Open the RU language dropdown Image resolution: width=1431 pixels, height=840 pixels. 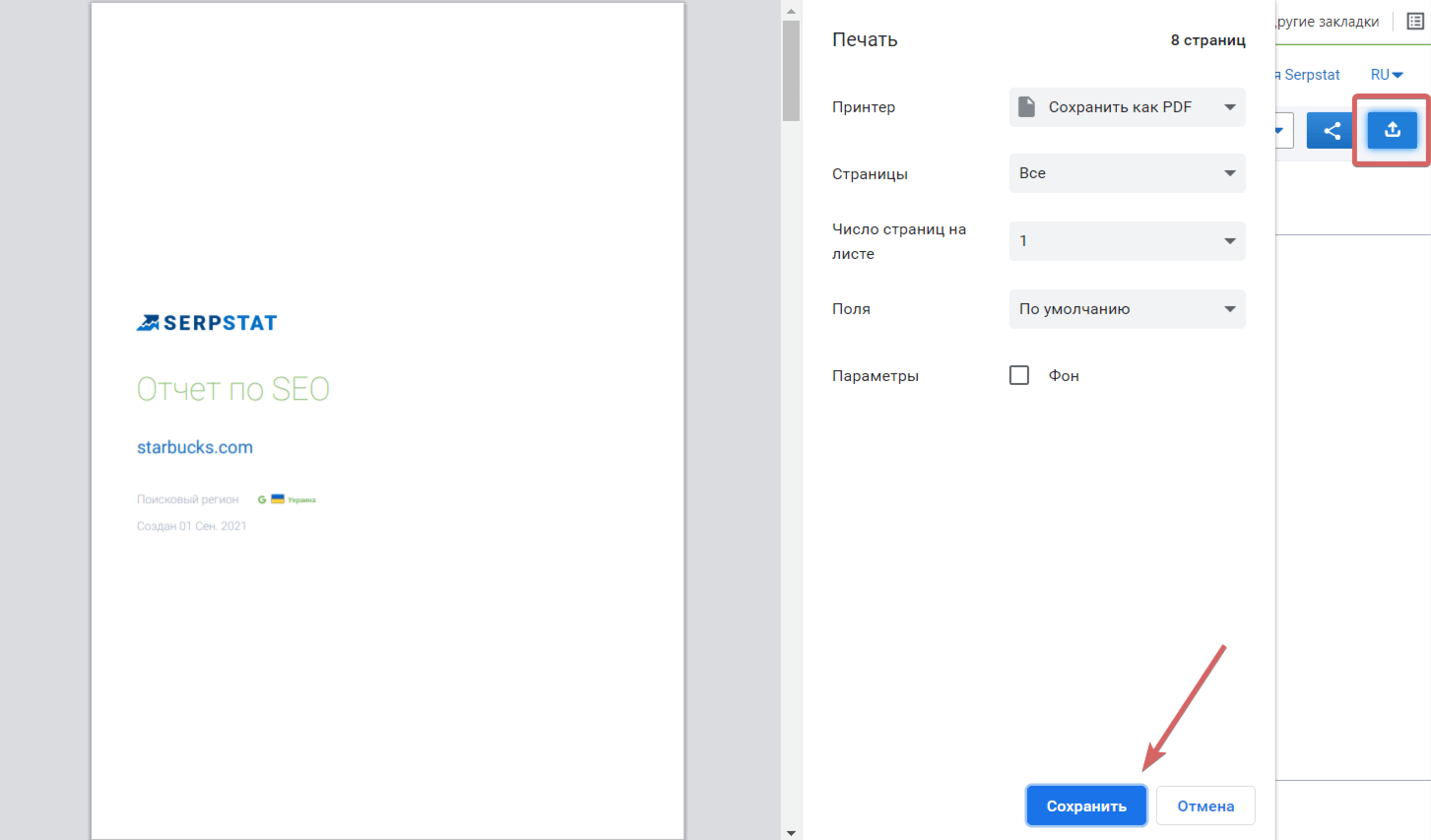[1387, 75]
